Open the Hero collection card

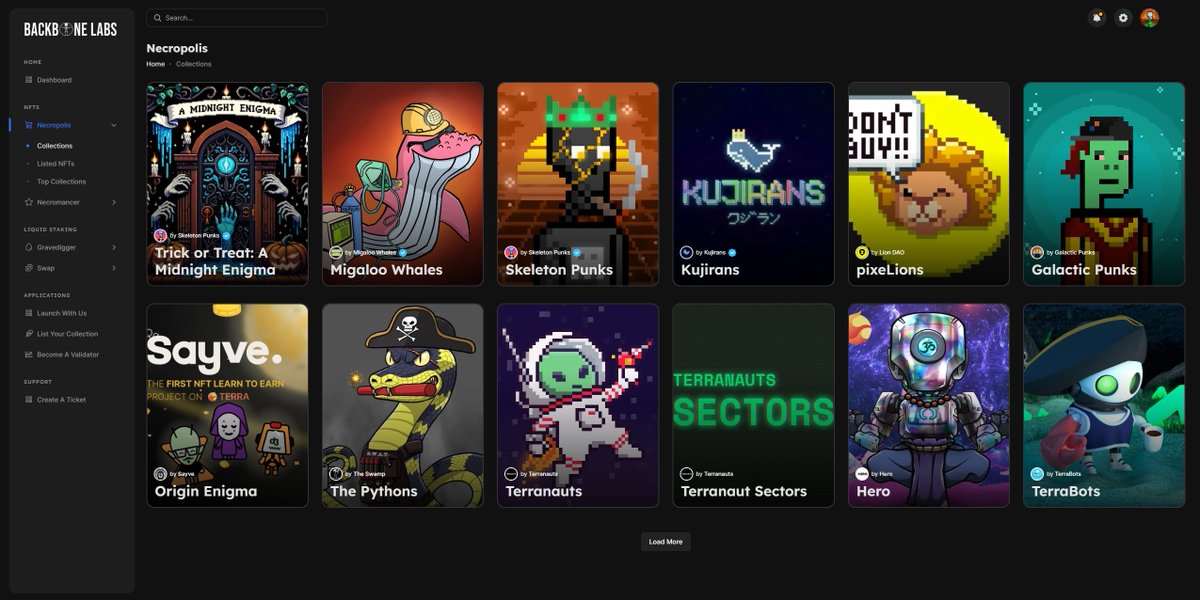pos(929,405)
